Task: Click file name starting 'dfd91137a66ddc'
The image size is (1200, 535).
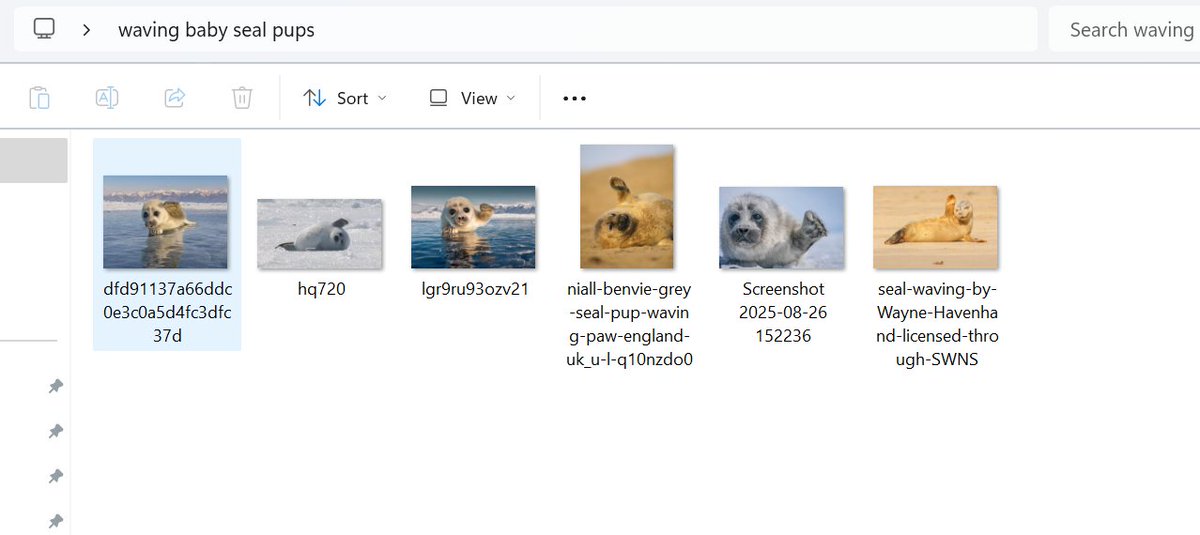Action: tap(167, 312)
